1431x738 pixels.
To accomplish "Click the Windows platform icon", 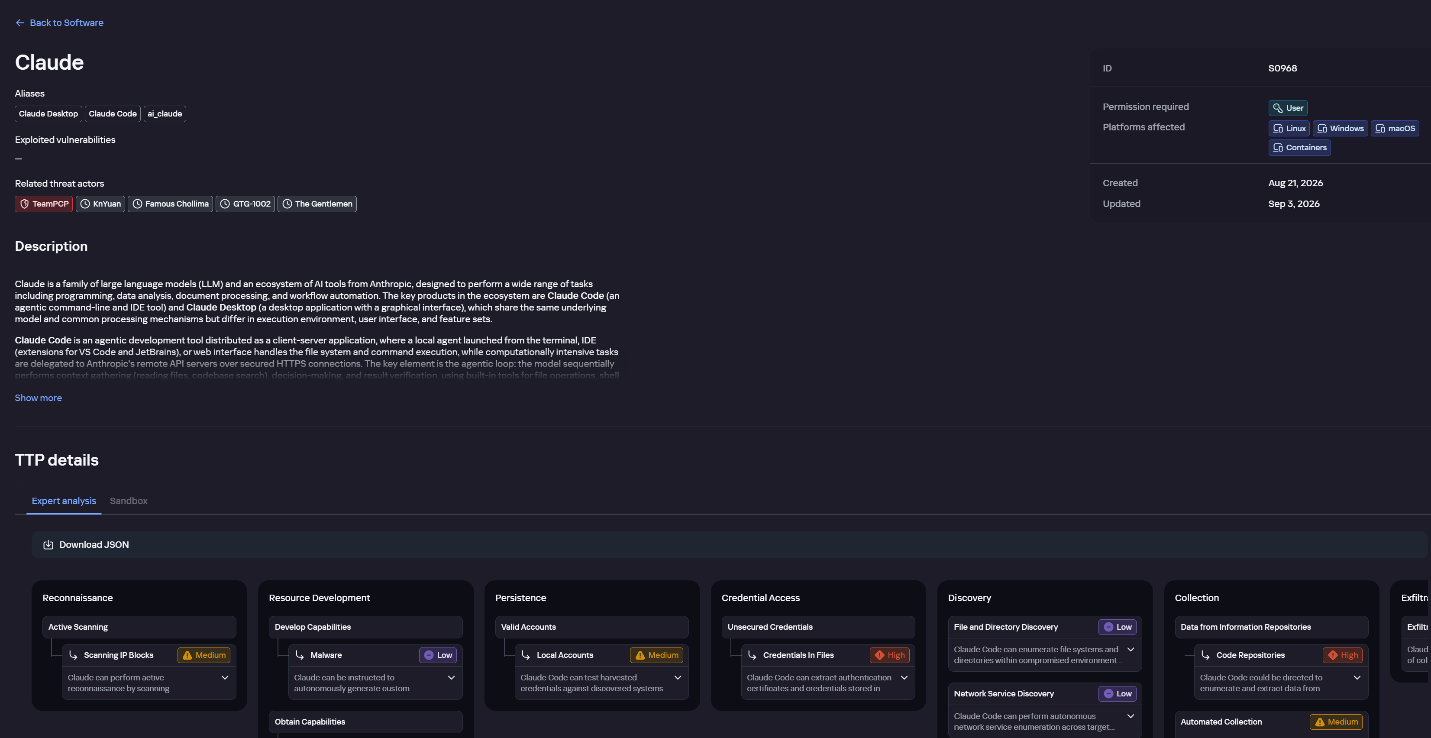I will (1322, 129).
